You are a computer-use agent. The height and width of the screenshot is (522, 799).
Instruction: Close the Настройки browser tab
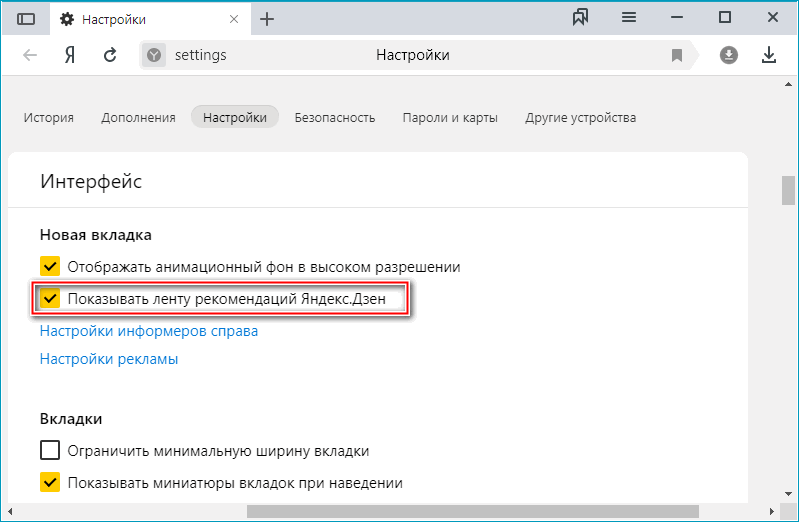coord(234,19)
